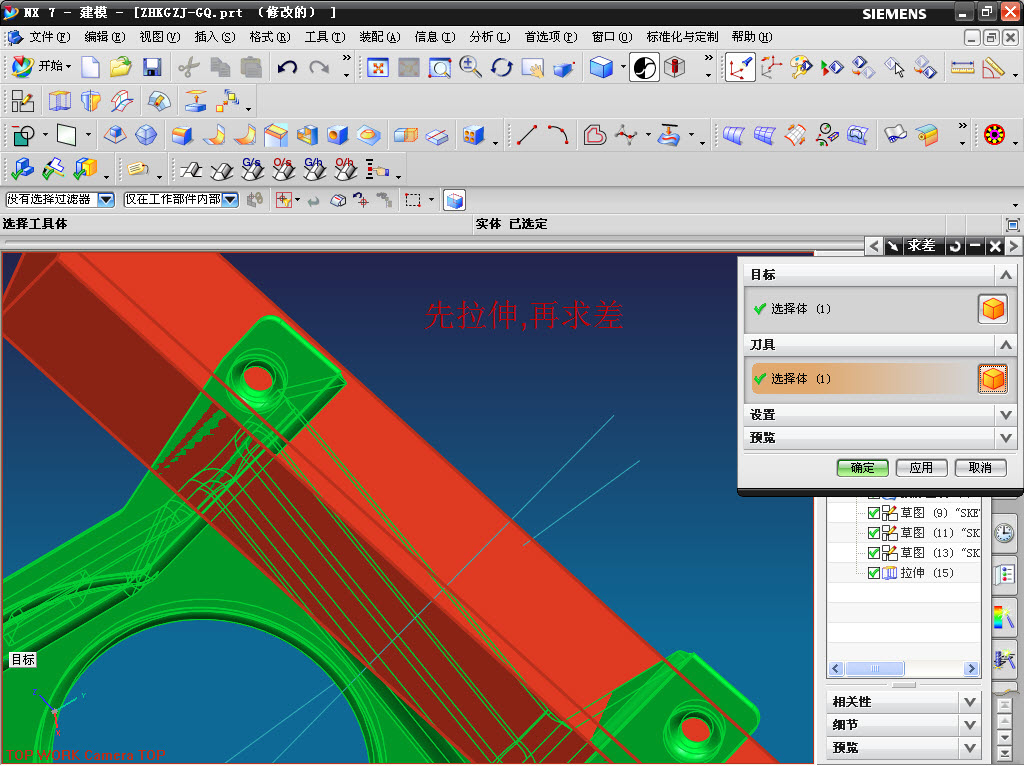The image size is (1024, 766).
Task: Click the navigator scroll right arrow
Action: pos(971,669)
